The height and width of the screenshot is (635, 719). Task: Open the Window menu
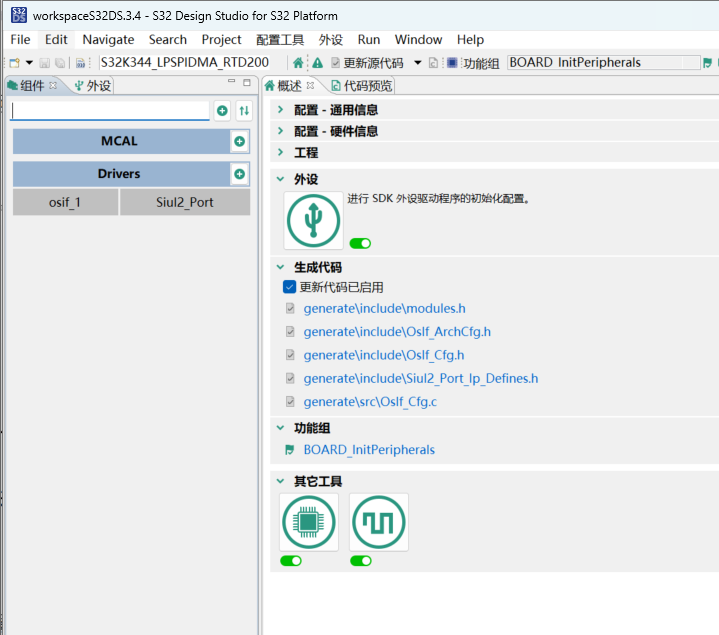[418, 40]
